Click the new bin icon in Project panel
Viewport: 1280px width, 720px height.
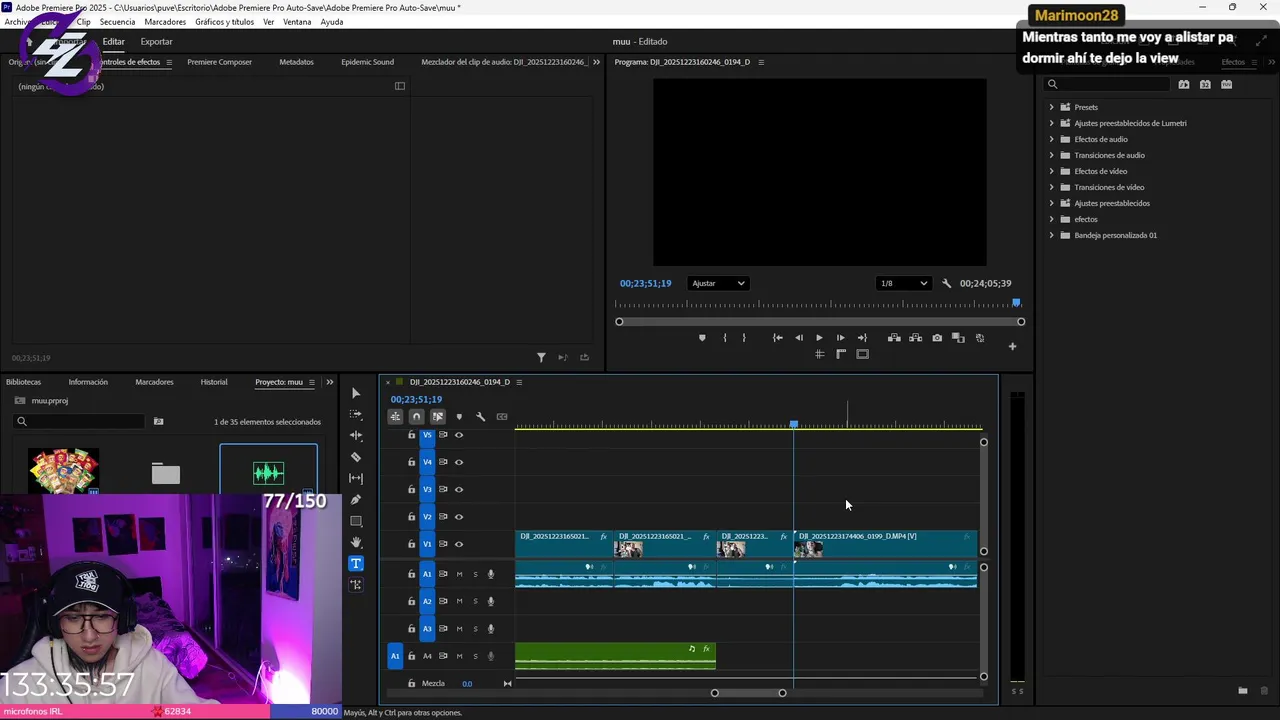tap(158, 422)
